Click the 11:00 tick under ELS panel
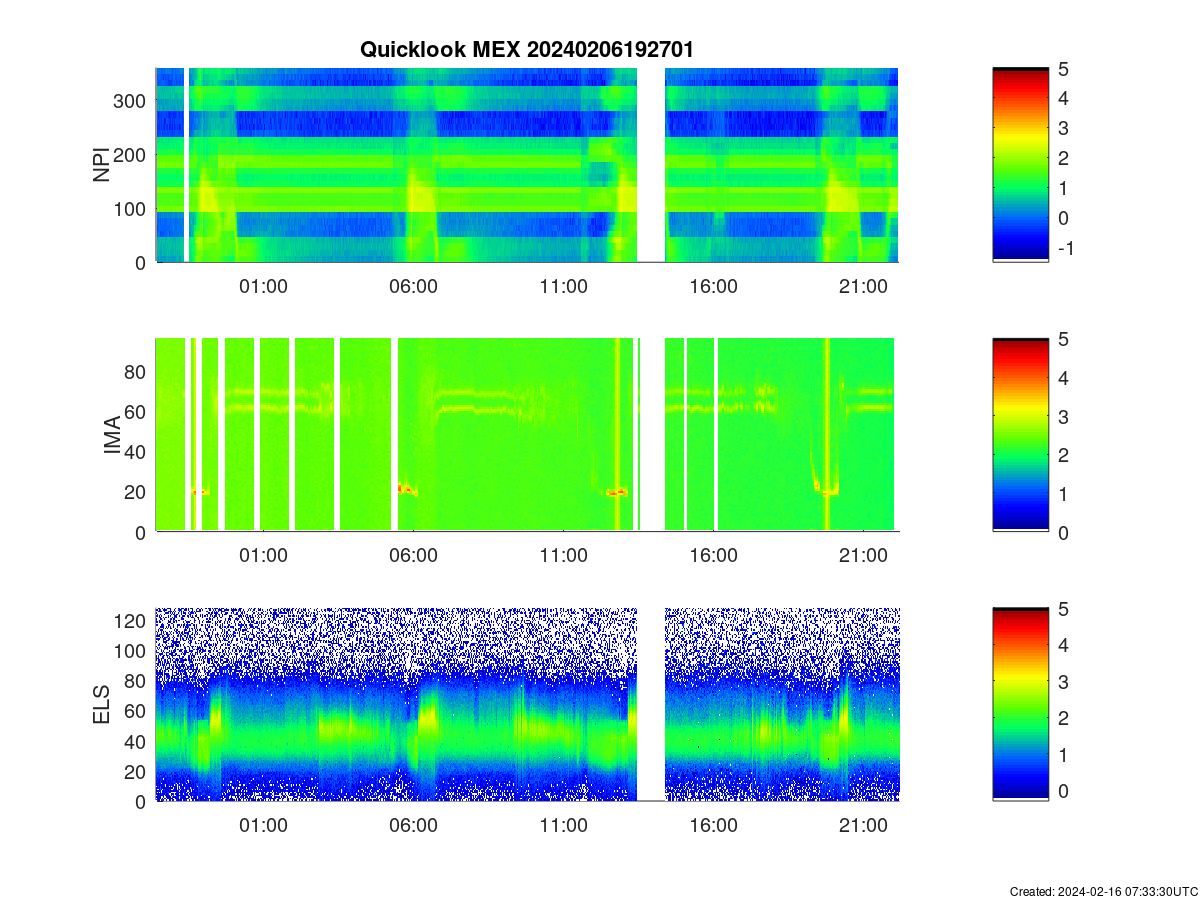1200x900 pixels. (x=563, y=826)
